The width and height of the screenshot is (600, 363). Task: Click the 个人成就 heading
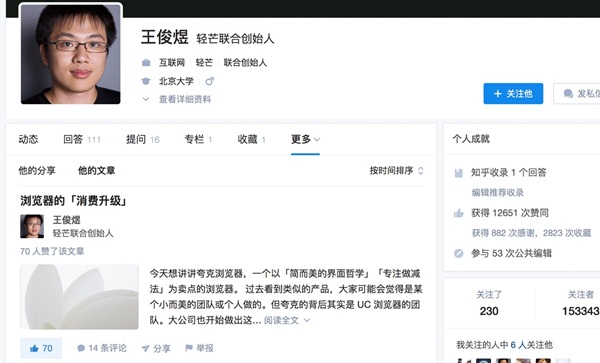(471, 138)
